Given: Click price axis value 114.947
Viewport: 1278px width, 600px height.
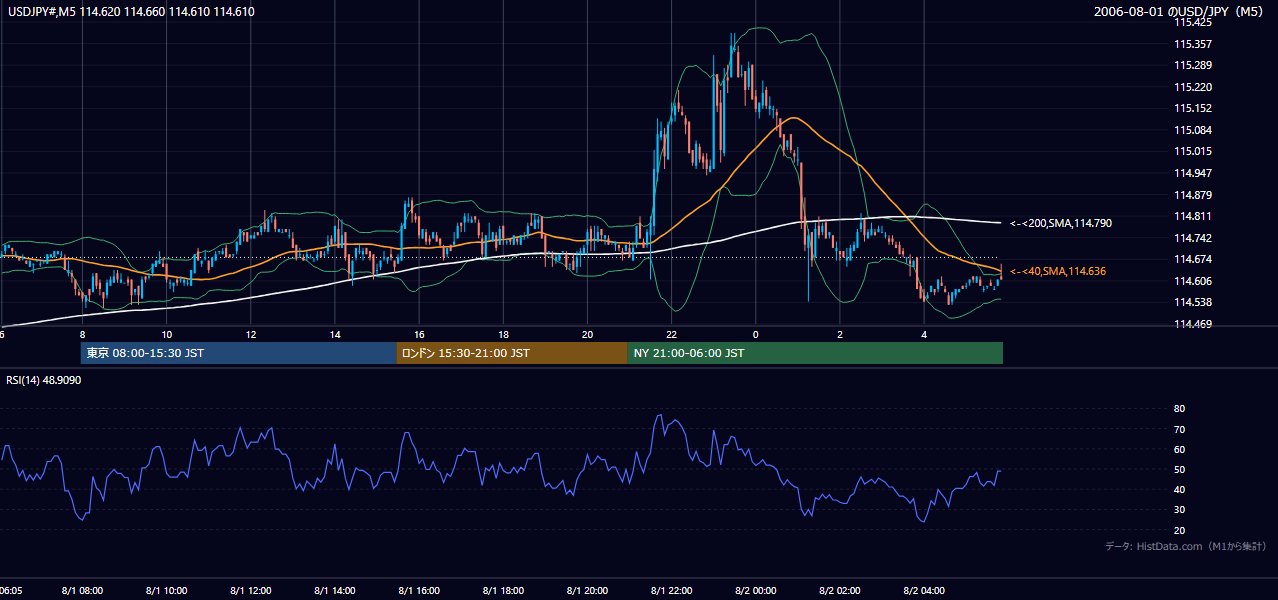Looking at the screenshot, I should tap(1195, 173).
